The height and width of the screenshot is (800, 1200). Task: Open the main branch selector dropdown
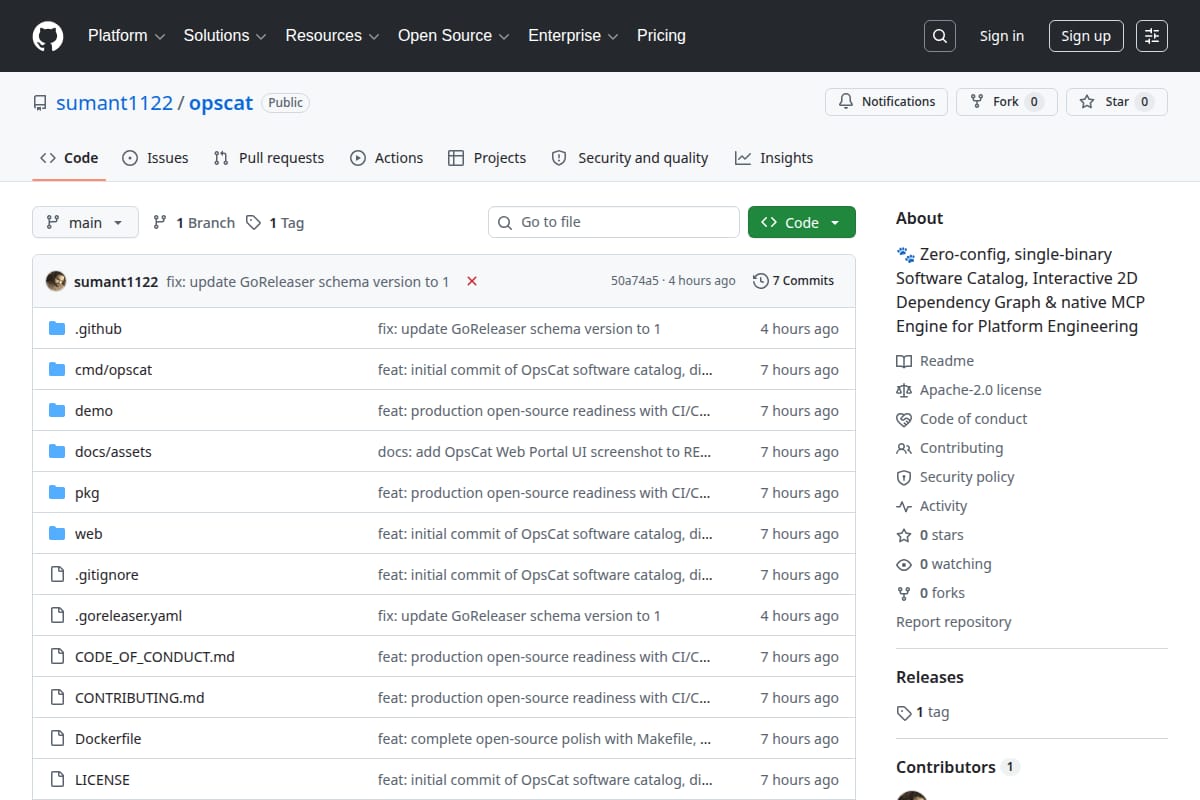[85, 222]
